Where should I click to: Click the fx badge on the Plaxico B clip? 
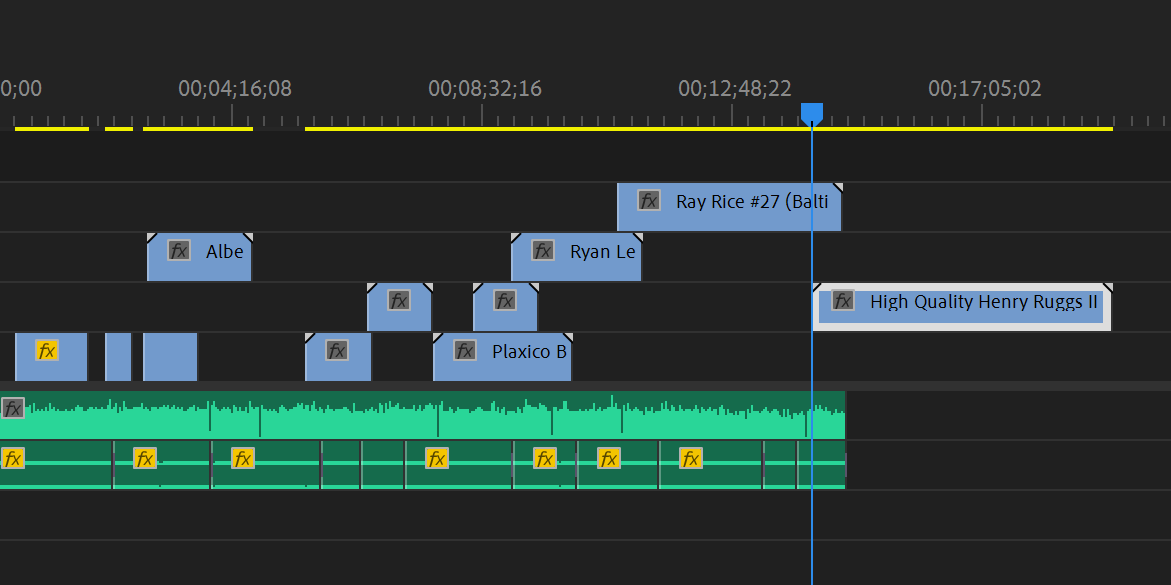click(x=465, y=350)
